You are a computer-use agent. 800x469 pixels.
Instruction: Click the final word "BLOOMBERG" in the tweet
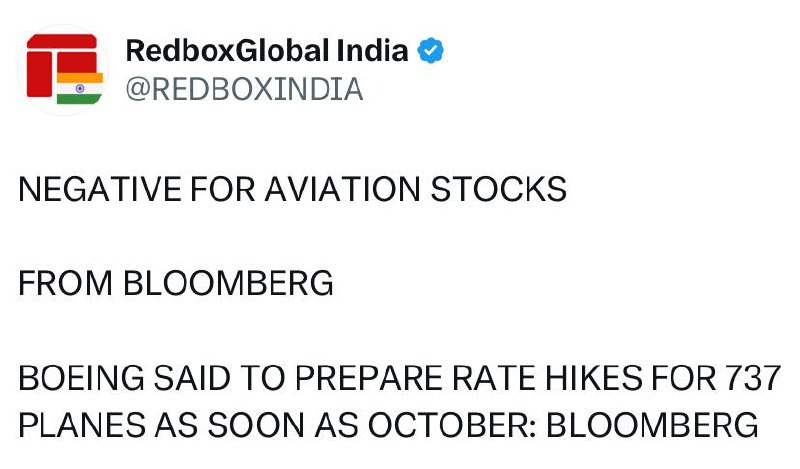click(x=654, y=427)
